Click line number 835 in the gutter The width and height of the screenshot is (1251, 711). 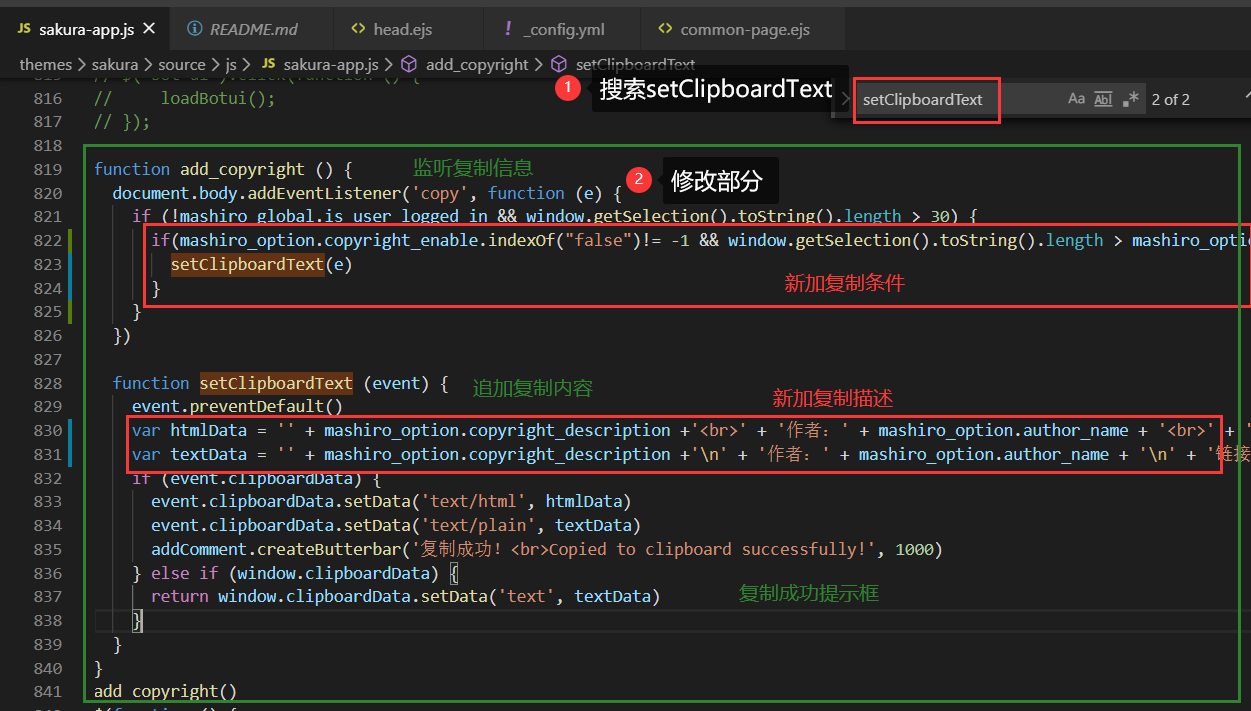coord(48,549)
